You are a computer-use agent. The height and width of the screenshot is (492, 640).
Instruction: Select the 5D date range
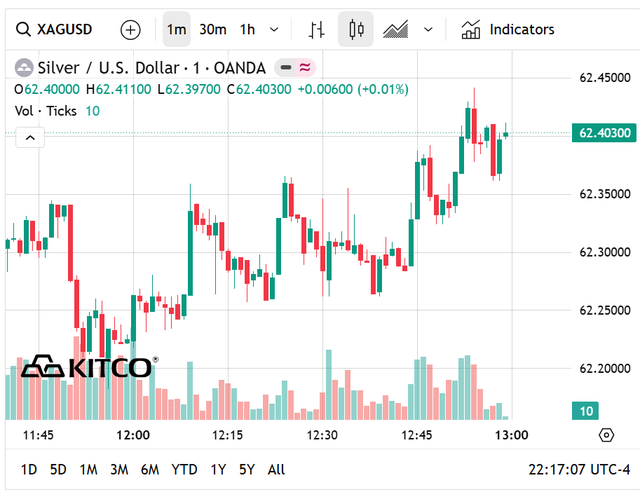pos(58,470)
